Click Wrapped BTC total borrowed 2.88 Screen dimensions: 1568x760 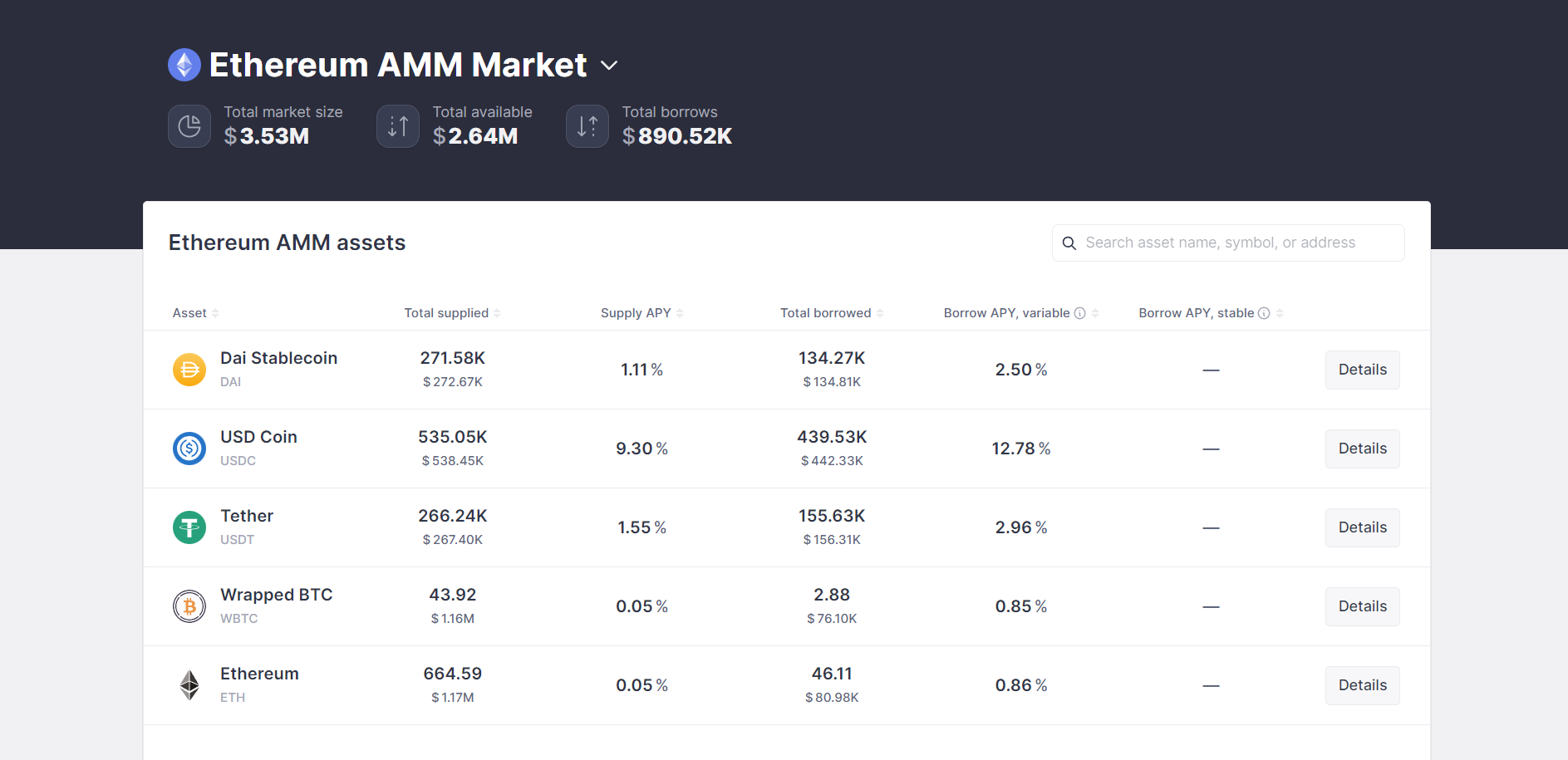(x=832, y=595)
